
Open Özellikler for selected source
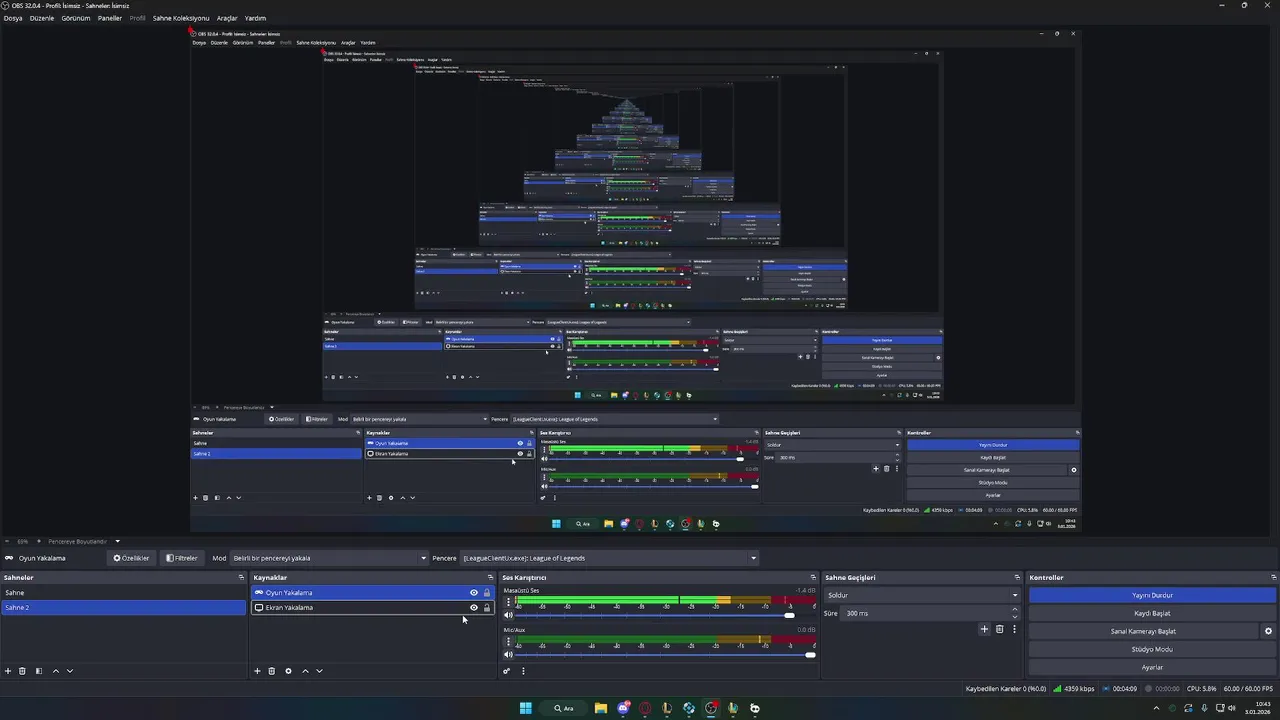coord(131,558)
